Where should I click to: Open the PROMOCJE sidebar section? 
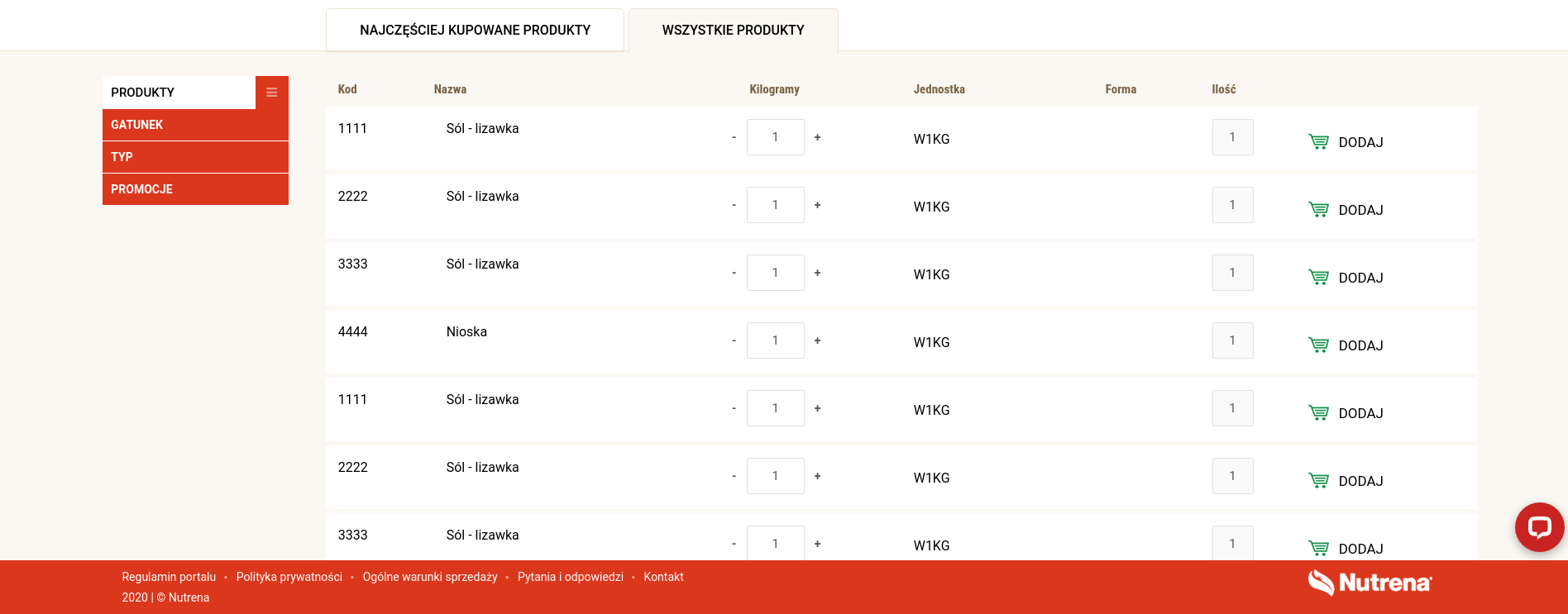195,189
